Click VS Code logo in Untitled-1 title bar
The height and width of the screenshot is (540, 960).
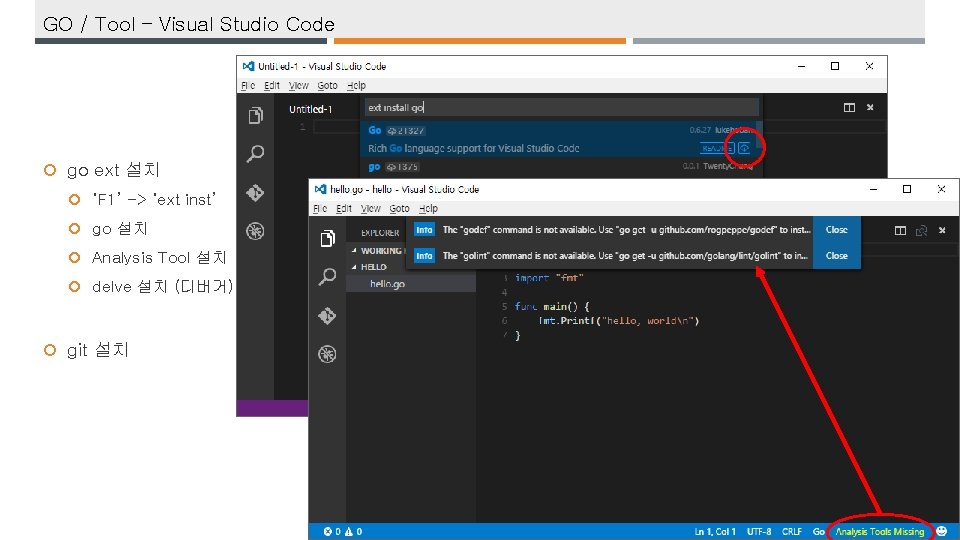[x=248, y=66]
